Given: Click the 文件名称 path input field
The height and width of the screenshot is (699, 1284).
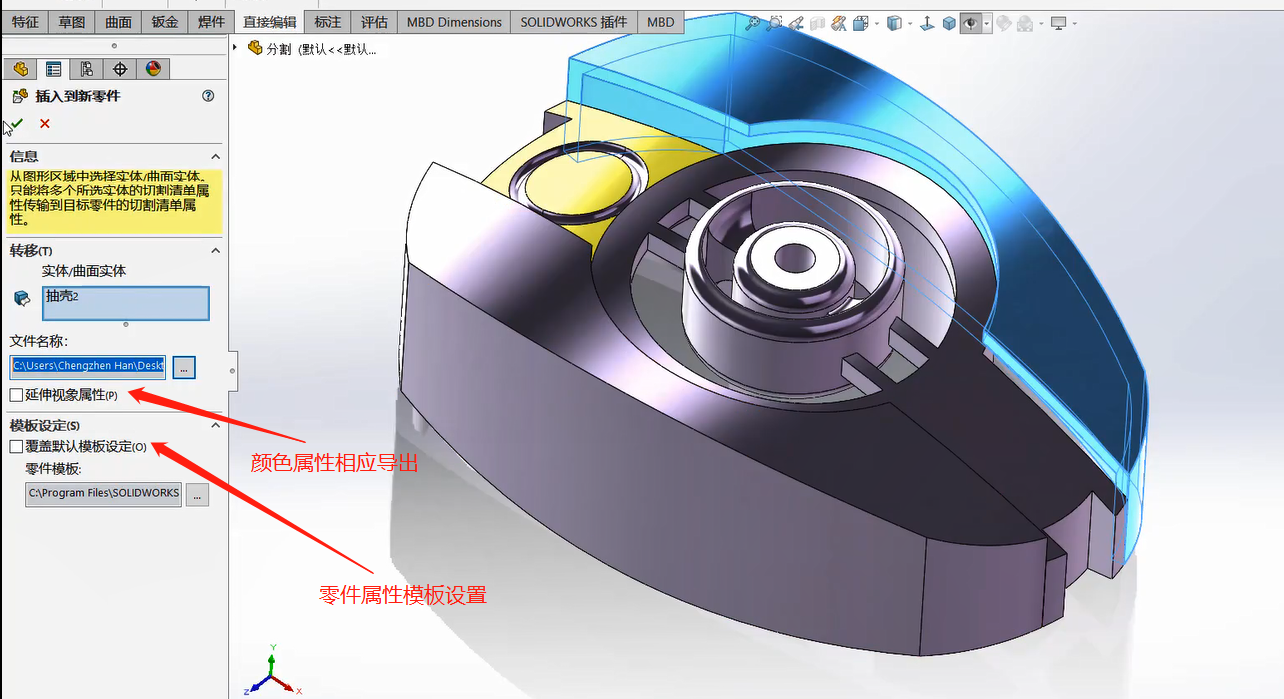Looking at the screenshot, I should point(87,366).
